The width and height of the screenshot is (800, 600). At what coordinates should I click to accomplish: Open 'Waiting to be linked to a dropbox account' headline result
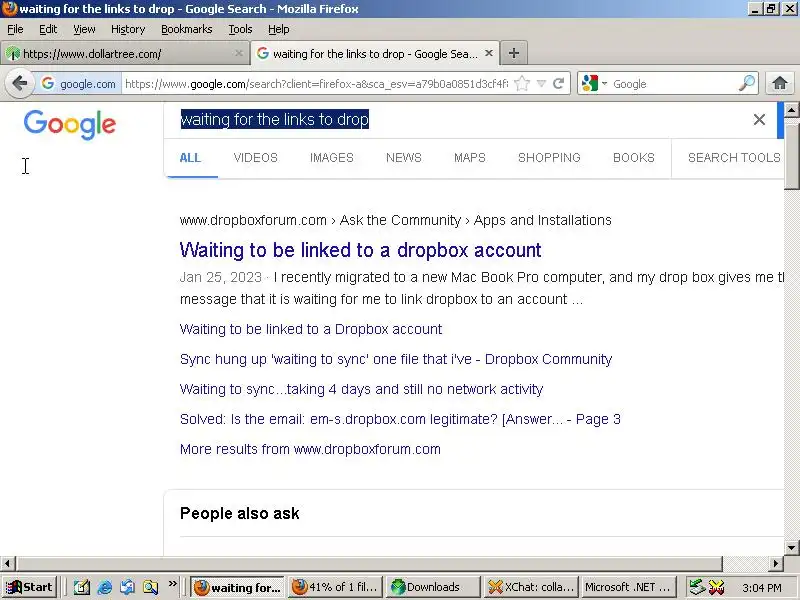[360, 250]
